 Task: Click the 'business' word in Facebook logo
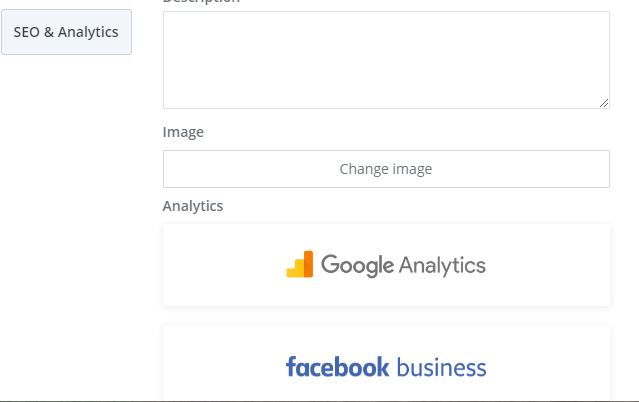441,367
